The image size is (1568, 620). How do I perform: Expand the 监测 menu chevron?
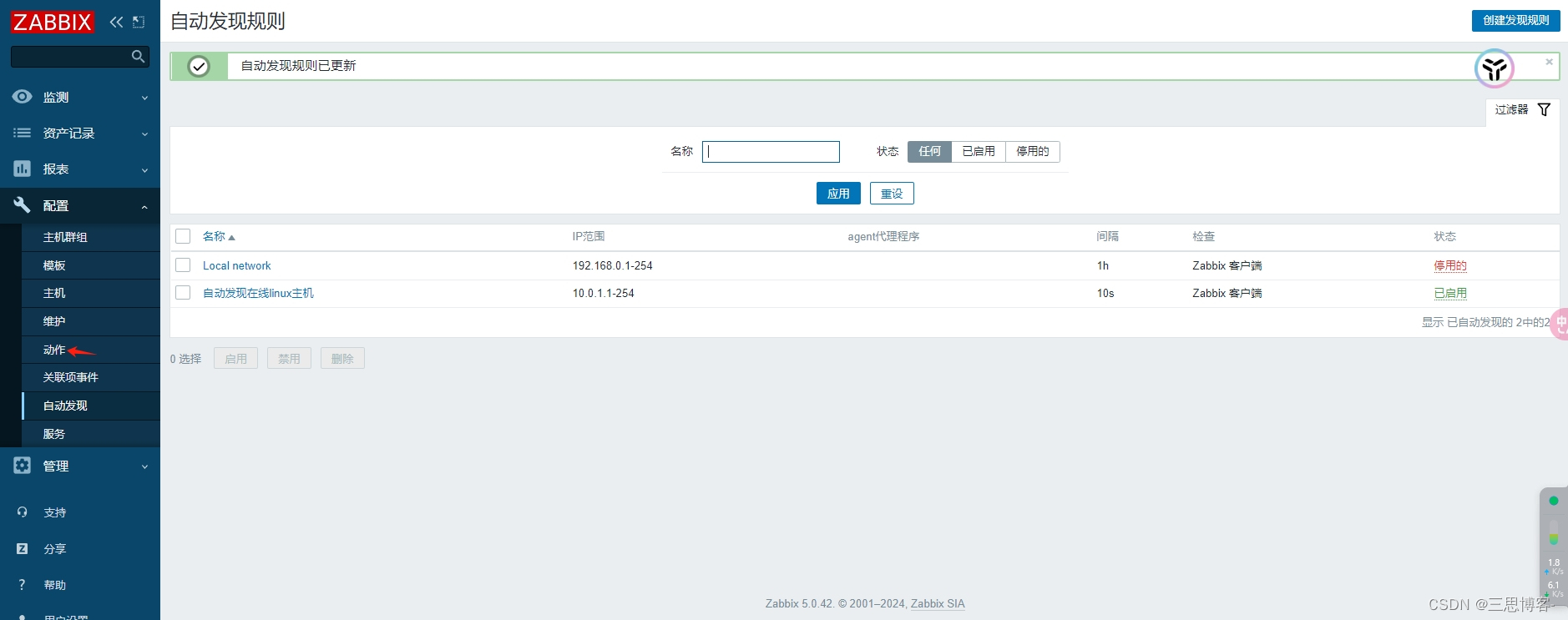144,98
